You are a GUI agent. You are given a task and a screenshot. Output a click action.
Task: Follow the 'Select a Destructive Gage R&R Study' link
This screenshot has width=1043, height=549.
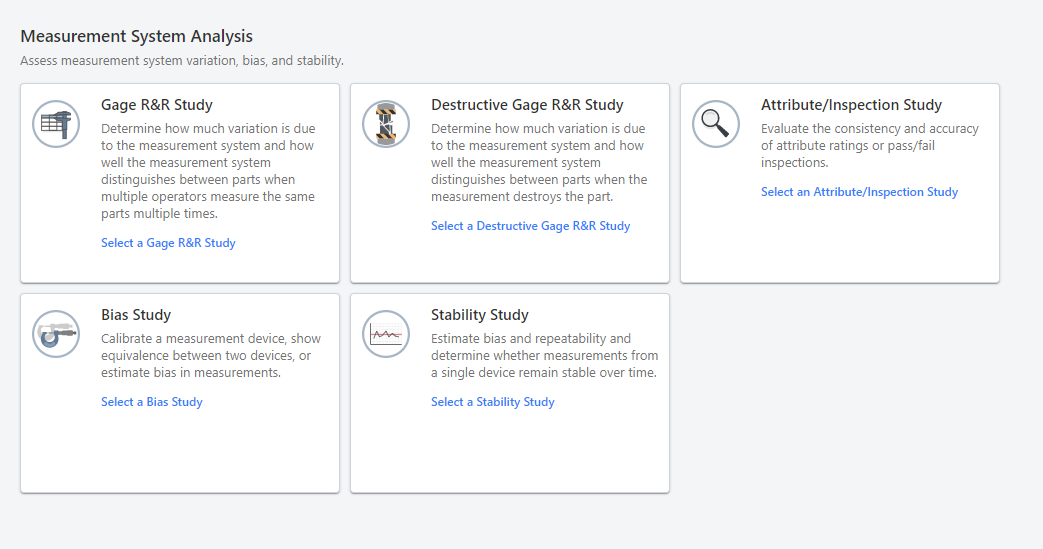[x=530, y=226]
